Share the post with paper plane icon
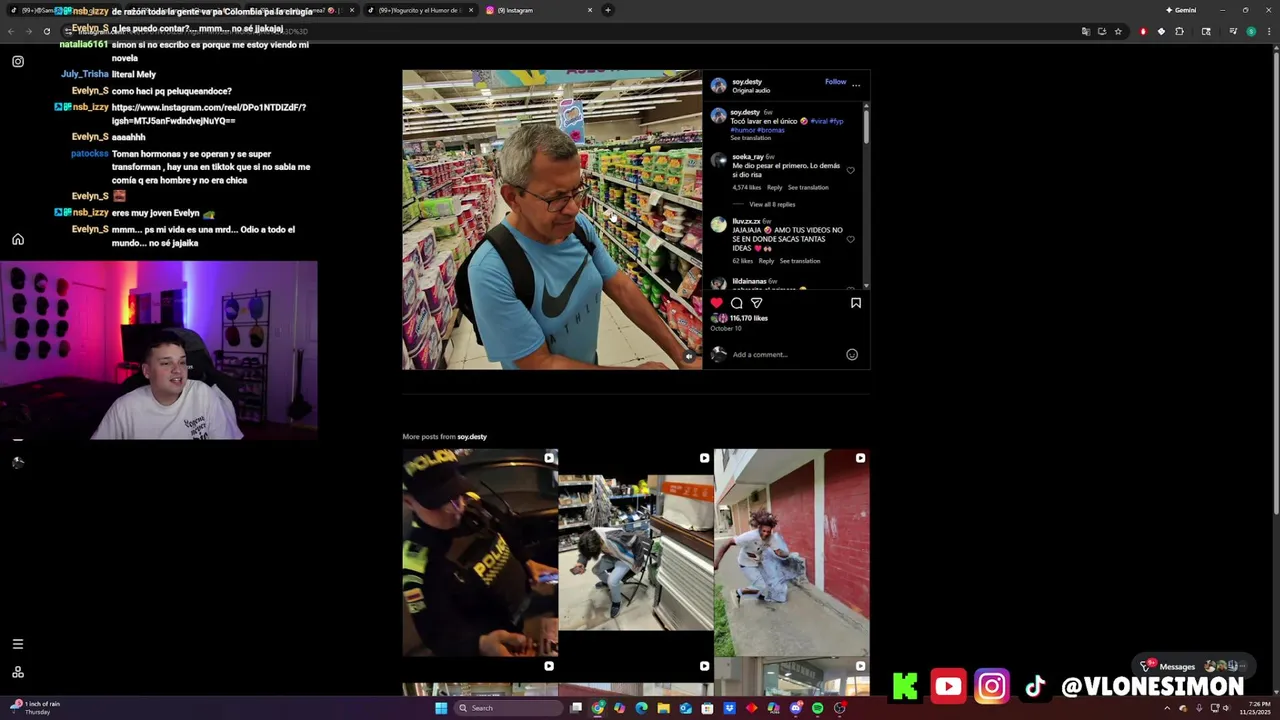1280x720 pixels. [x=757, y=303]
